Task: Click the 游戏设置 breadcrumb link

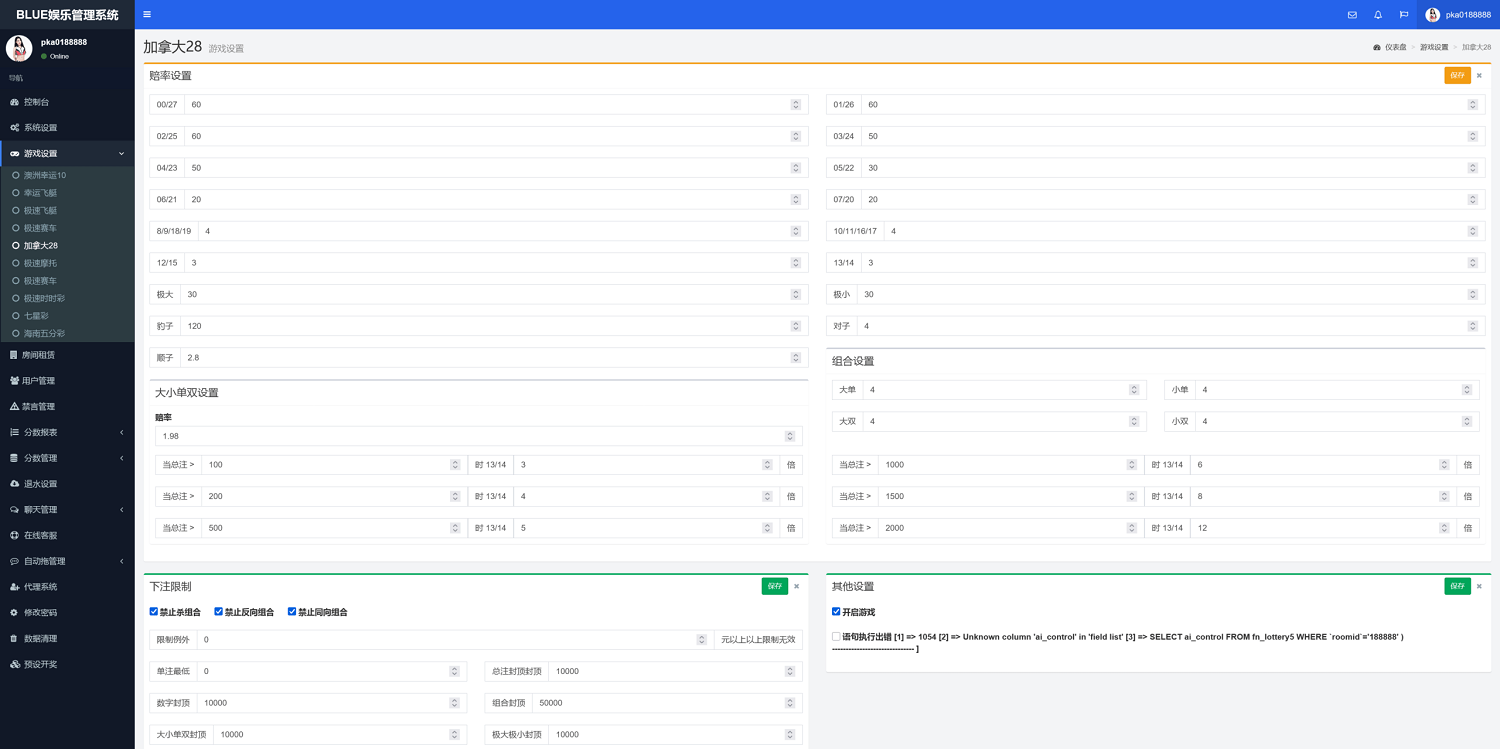Action: pyautogui.click(x=1434, y=47)
